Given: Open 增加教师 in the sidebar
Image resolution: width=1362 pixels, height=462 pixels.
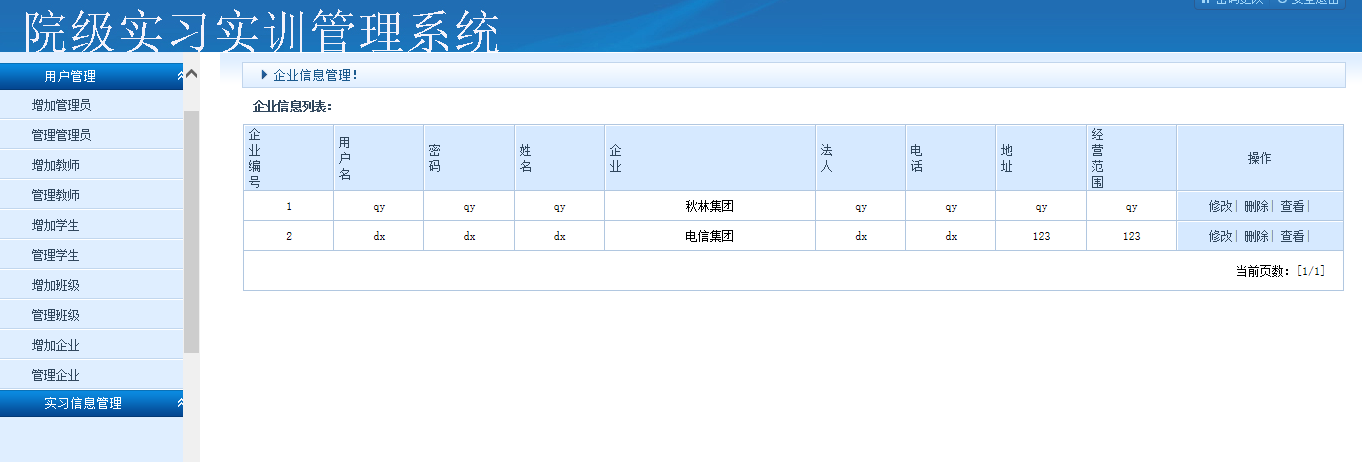Looking at the screenshot, I should (55, 165).
